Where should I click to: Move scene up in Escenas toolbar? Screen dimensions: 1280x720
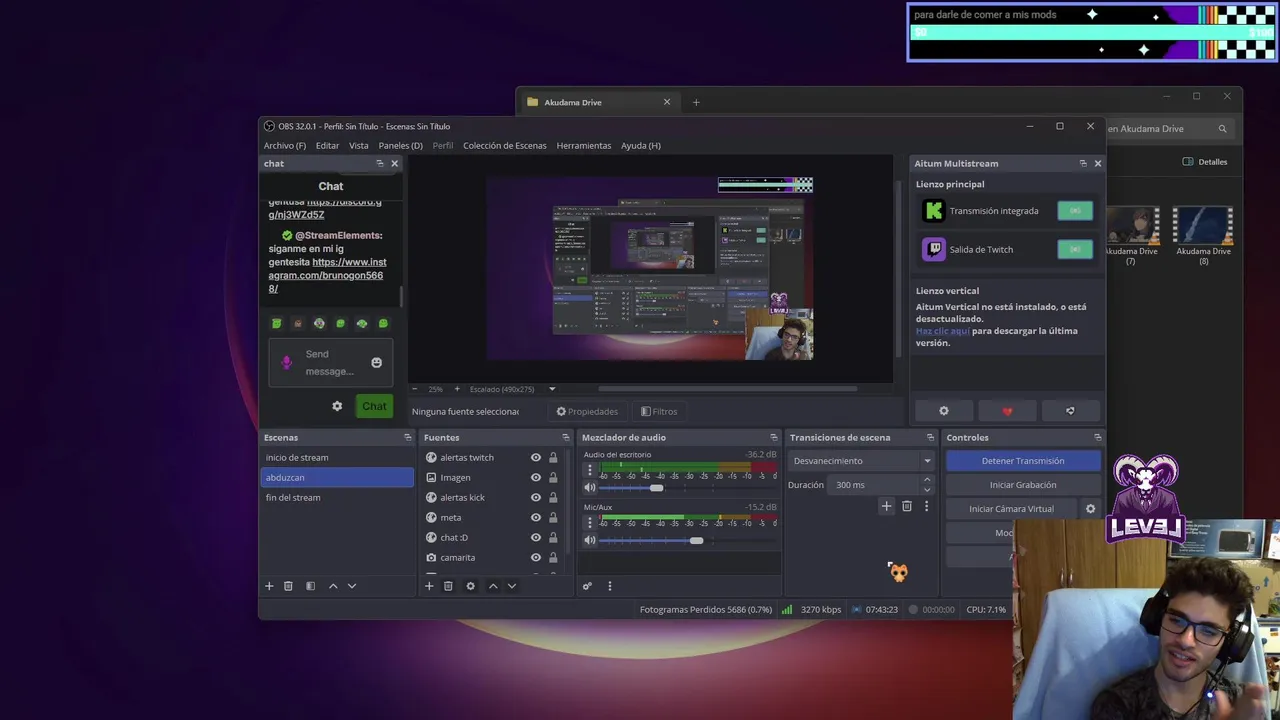(333, 586)
